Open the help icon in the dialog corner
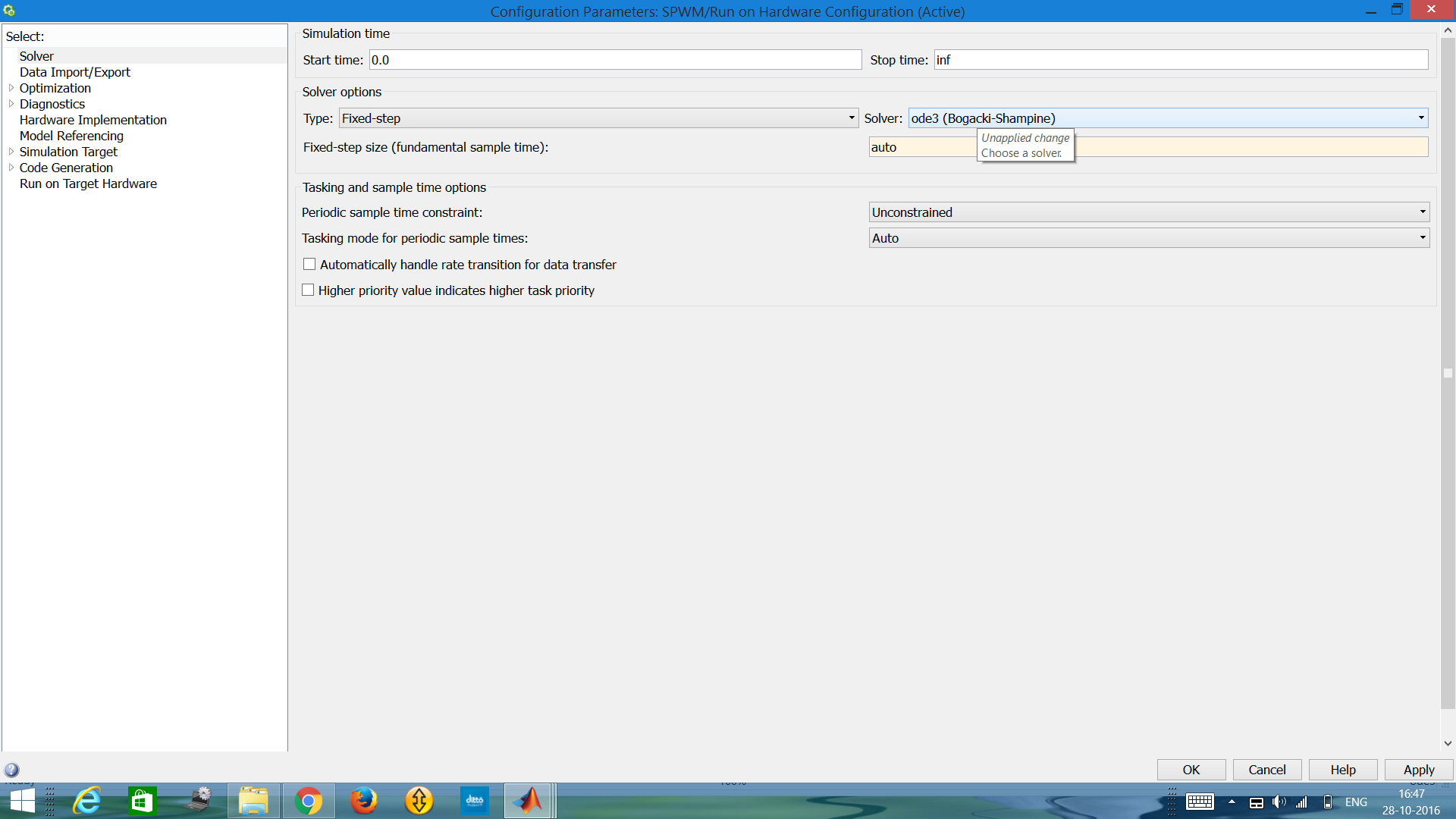The image size is (1456, 819). (x=13, y=769)
